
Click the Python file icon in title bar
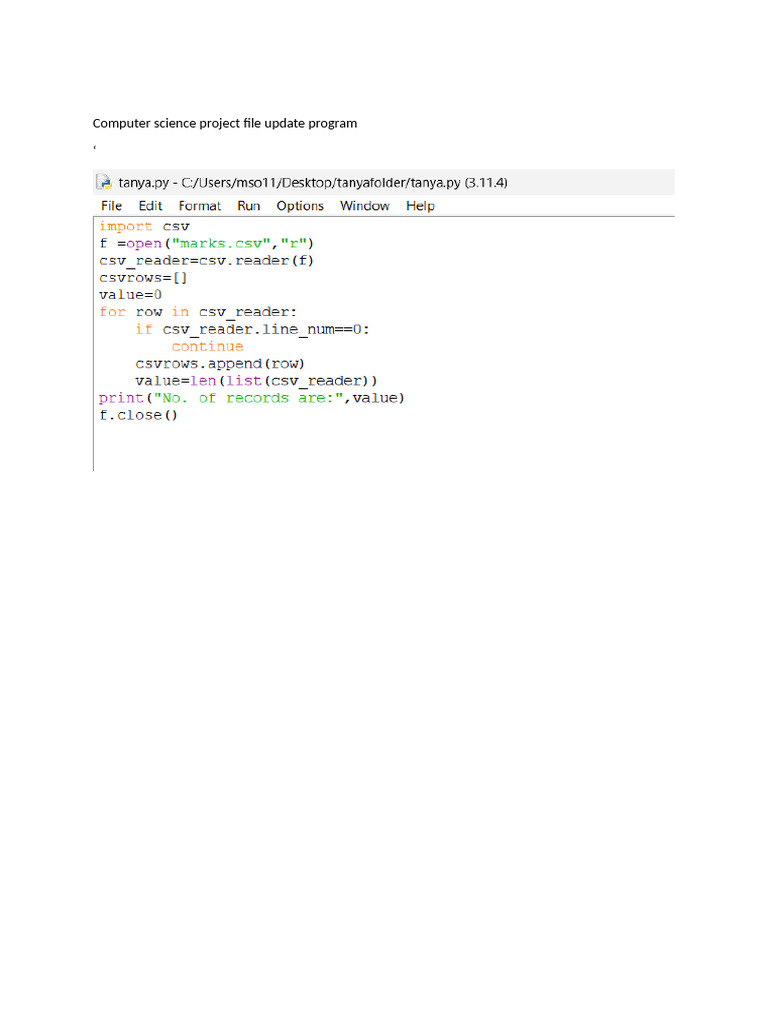(104, 182)
